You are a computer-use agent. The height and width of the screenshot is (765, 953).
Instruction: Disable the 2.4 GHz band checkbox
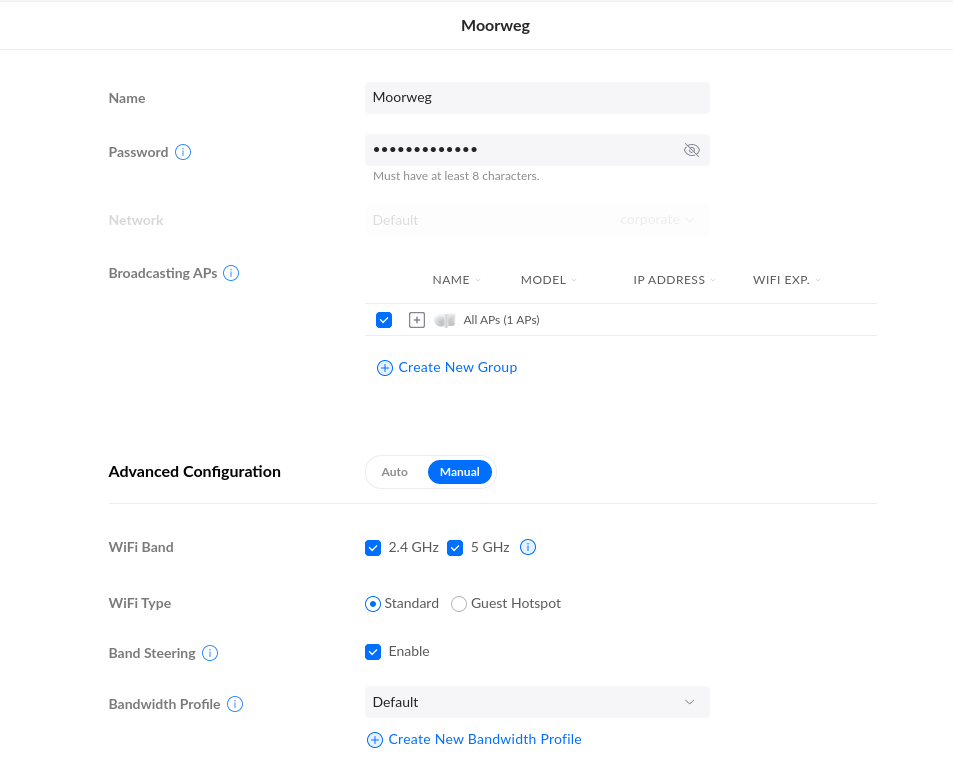[x=373, y=547]
